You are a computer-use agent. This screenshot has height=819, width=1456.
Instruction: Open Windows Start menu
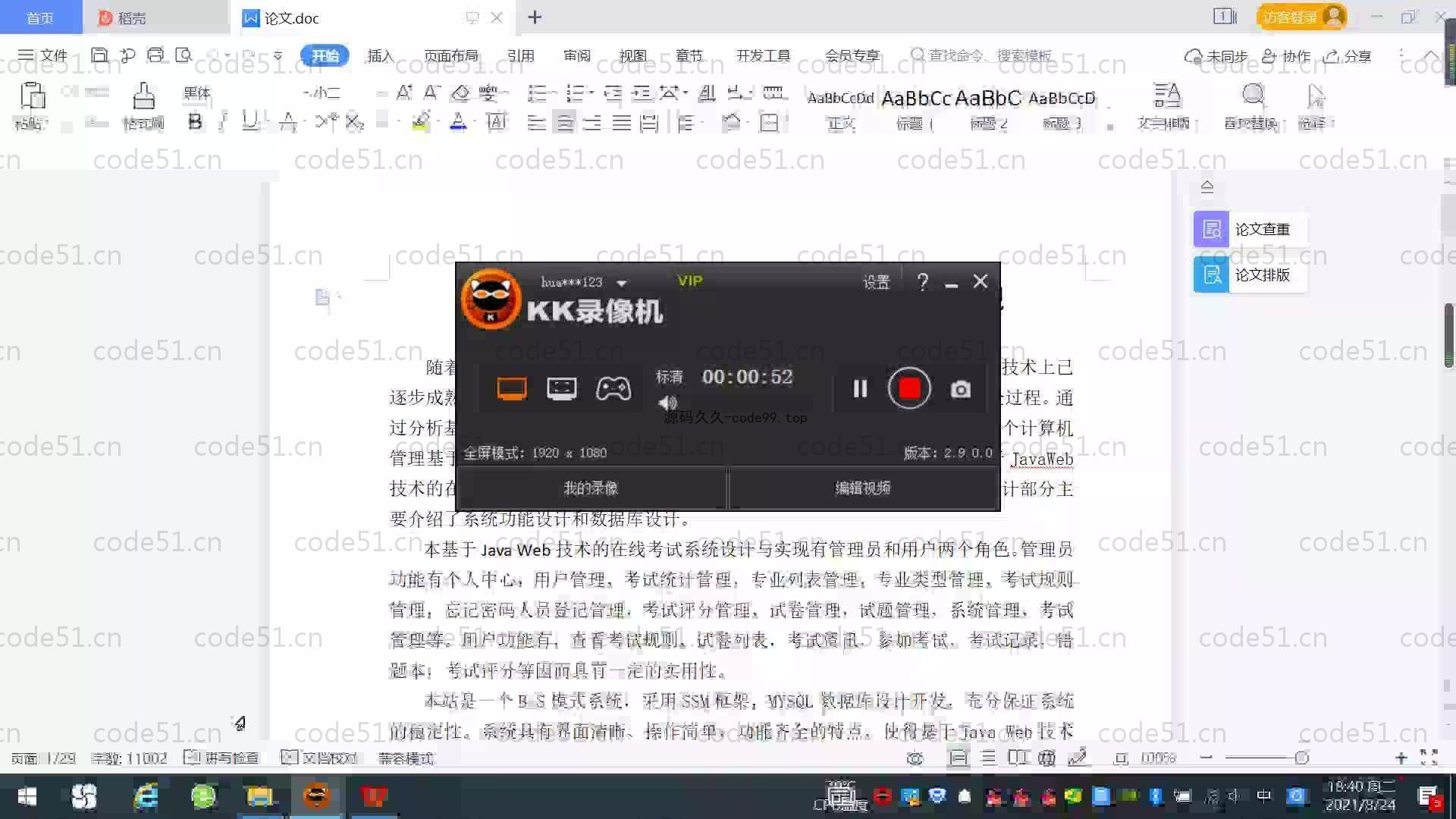click(x=27, y=796)
